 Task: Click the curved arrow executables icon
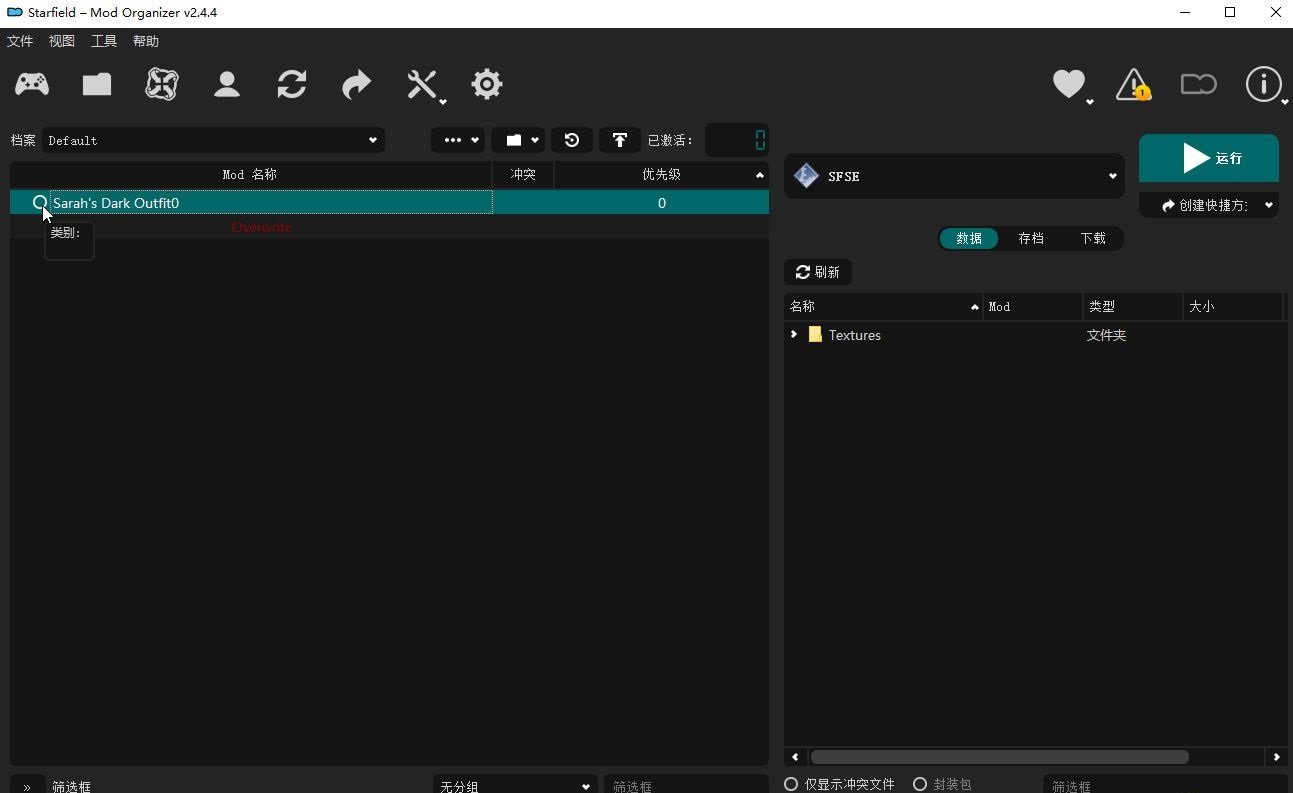357,84
